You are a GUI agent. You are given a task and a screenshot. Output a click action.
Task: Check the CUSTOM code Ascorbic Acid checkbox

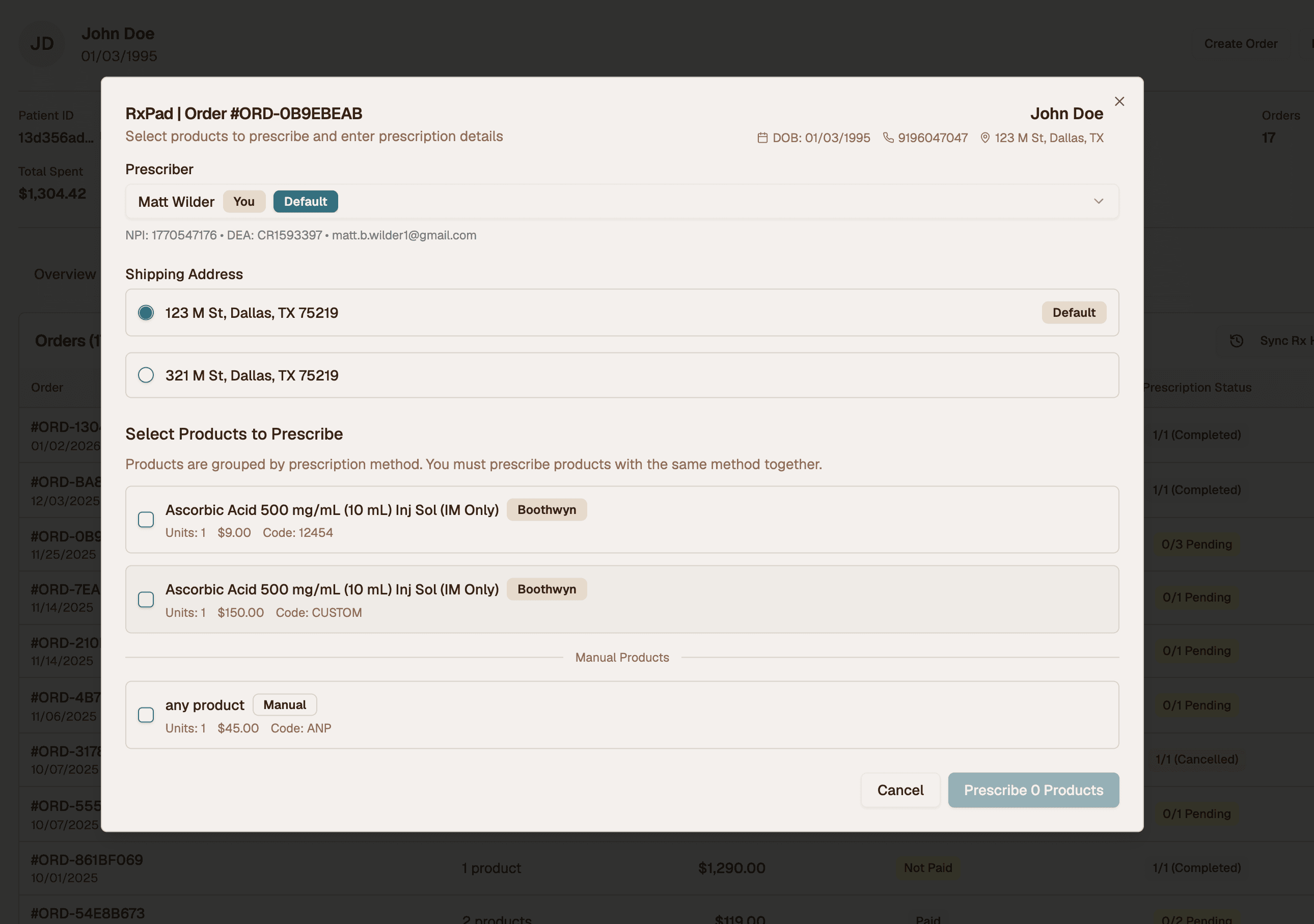146,600
